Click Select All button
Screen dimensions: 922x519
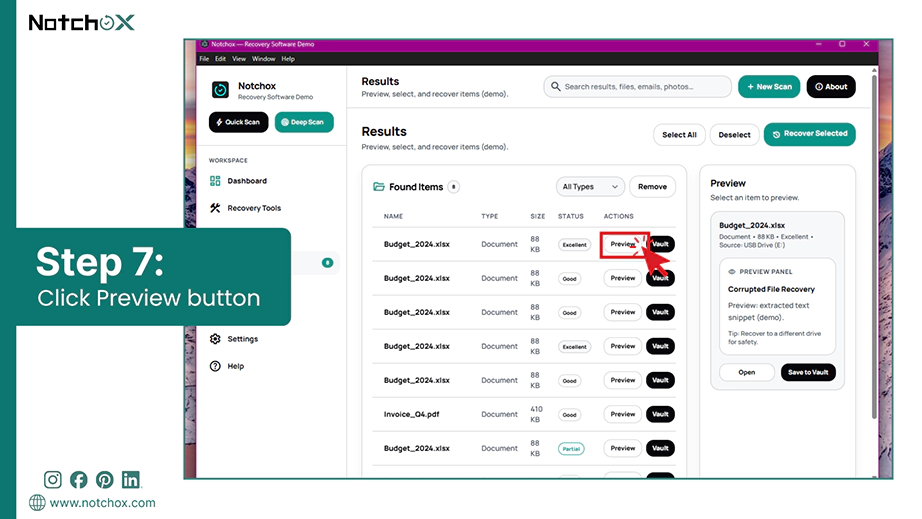679,135
